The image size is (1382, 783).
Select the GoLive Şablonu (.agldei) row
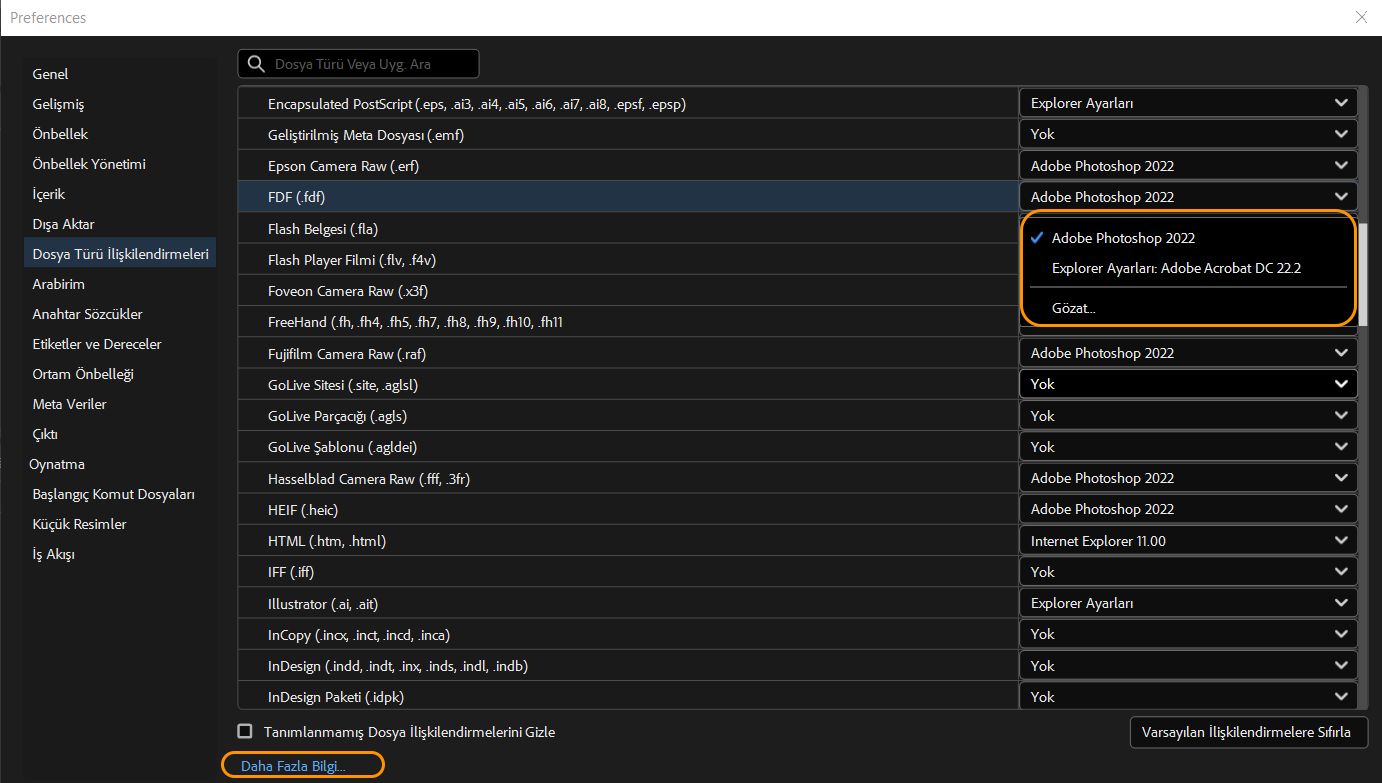(x=628, y=447)
